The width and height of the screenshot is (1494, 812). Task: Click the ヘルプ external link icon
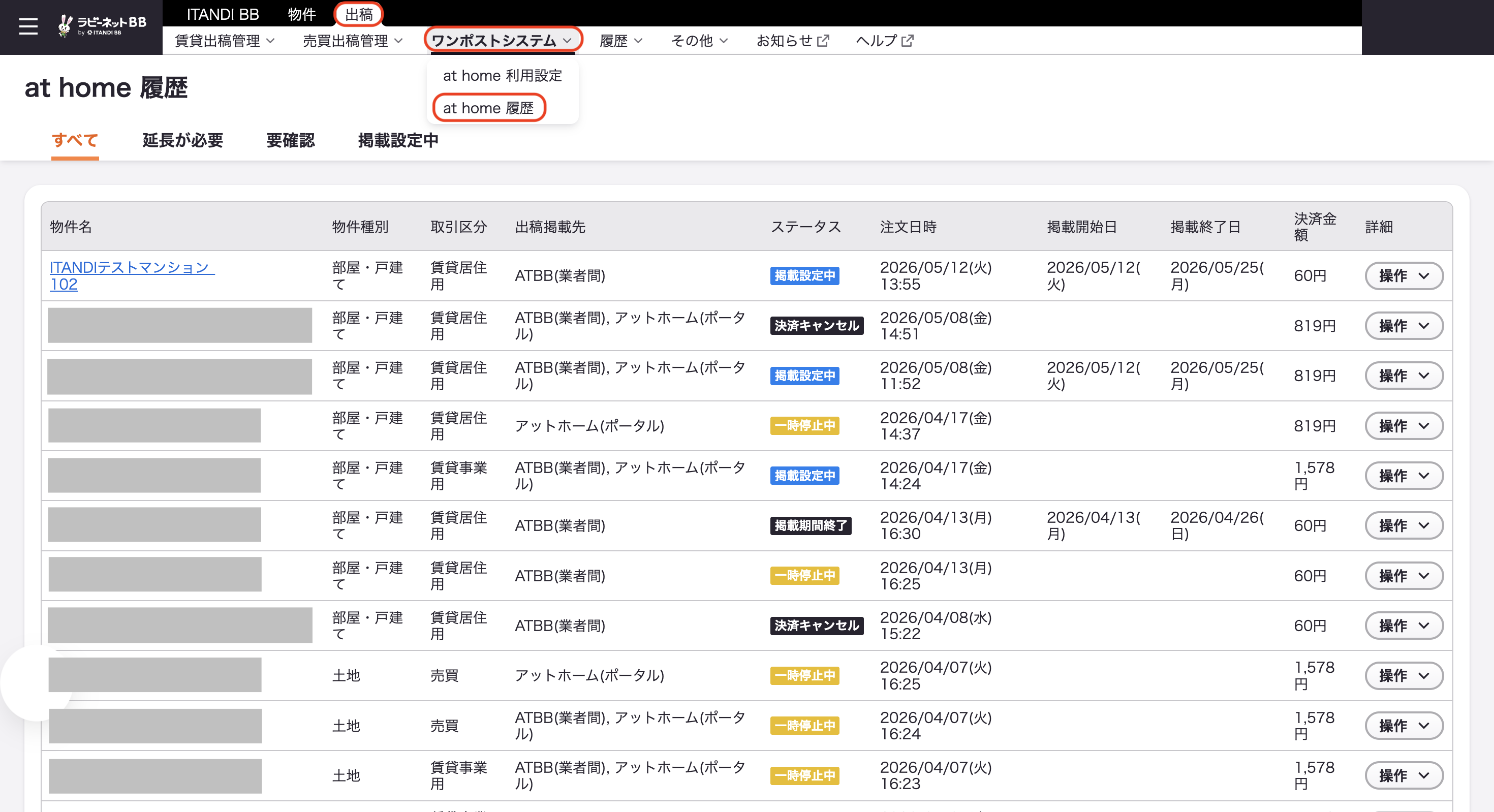(907, 41)
